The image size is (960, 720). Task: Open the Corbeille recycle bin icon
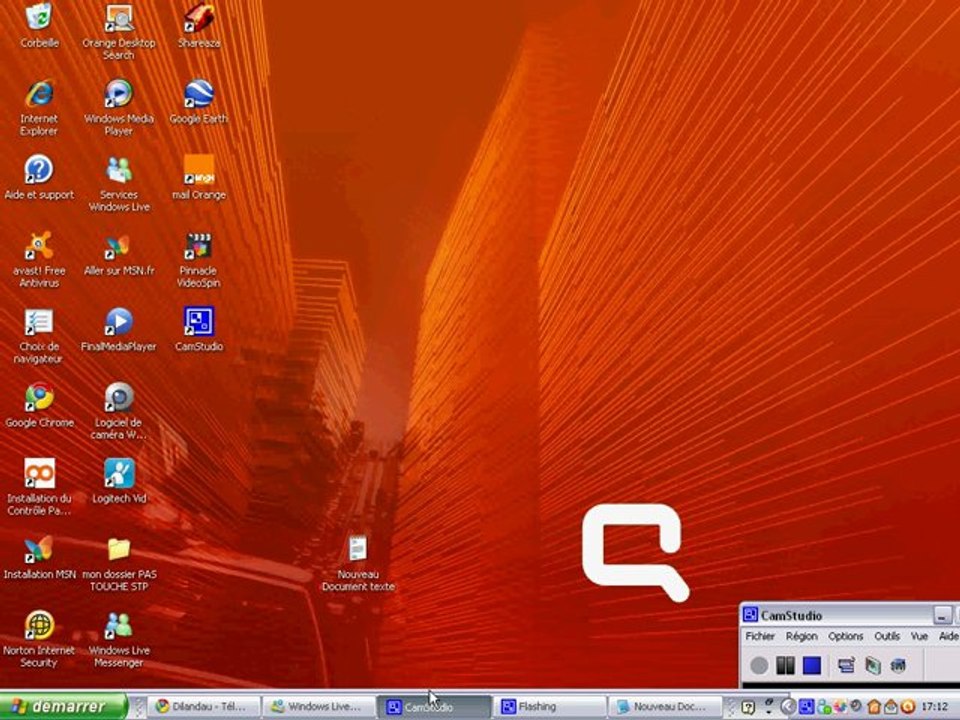(x=39, y=24)
